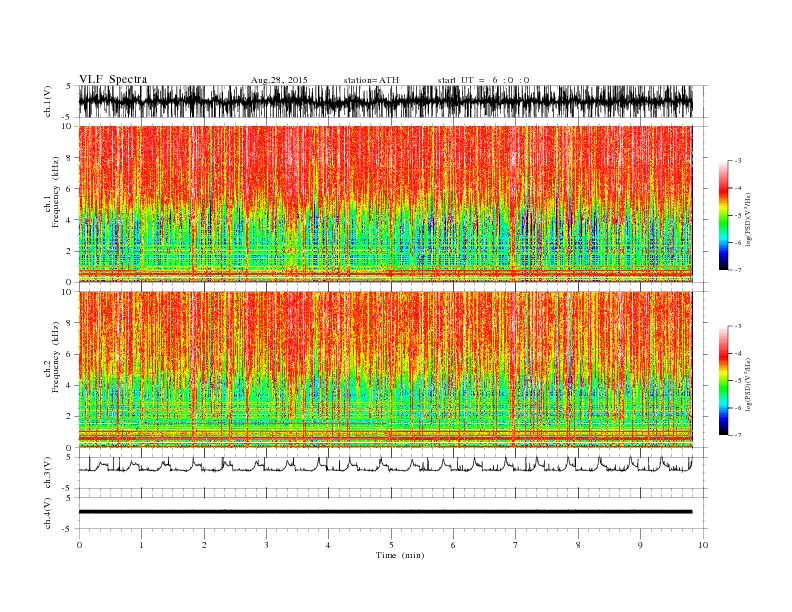The height and width of the screenshot is (612, 792).
Task: Click the "9" minute tick label
Action: (x=640, y=545)
